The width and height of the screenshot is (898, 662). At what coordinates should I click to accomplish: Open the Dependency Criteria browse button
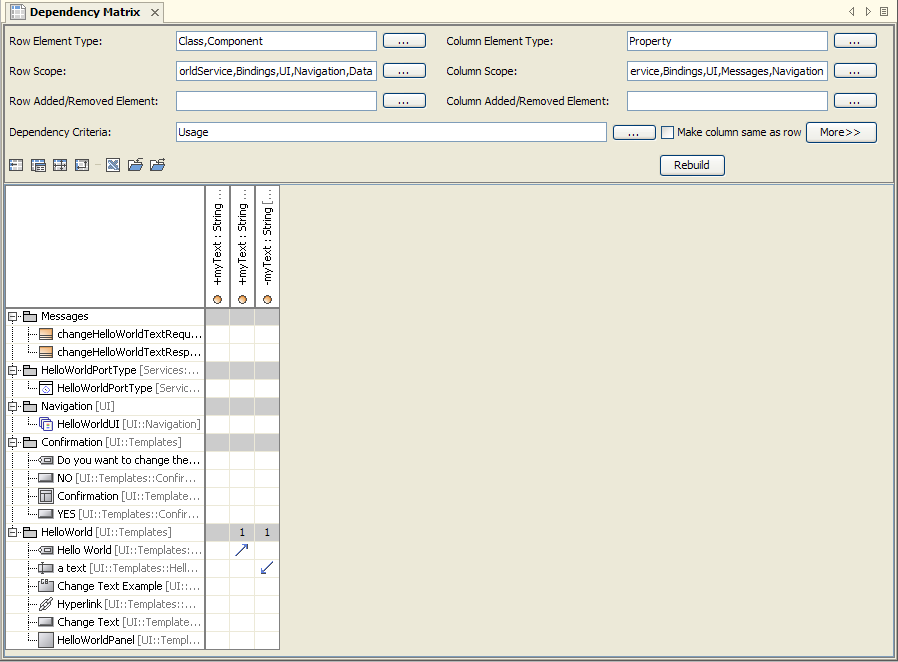634,132
